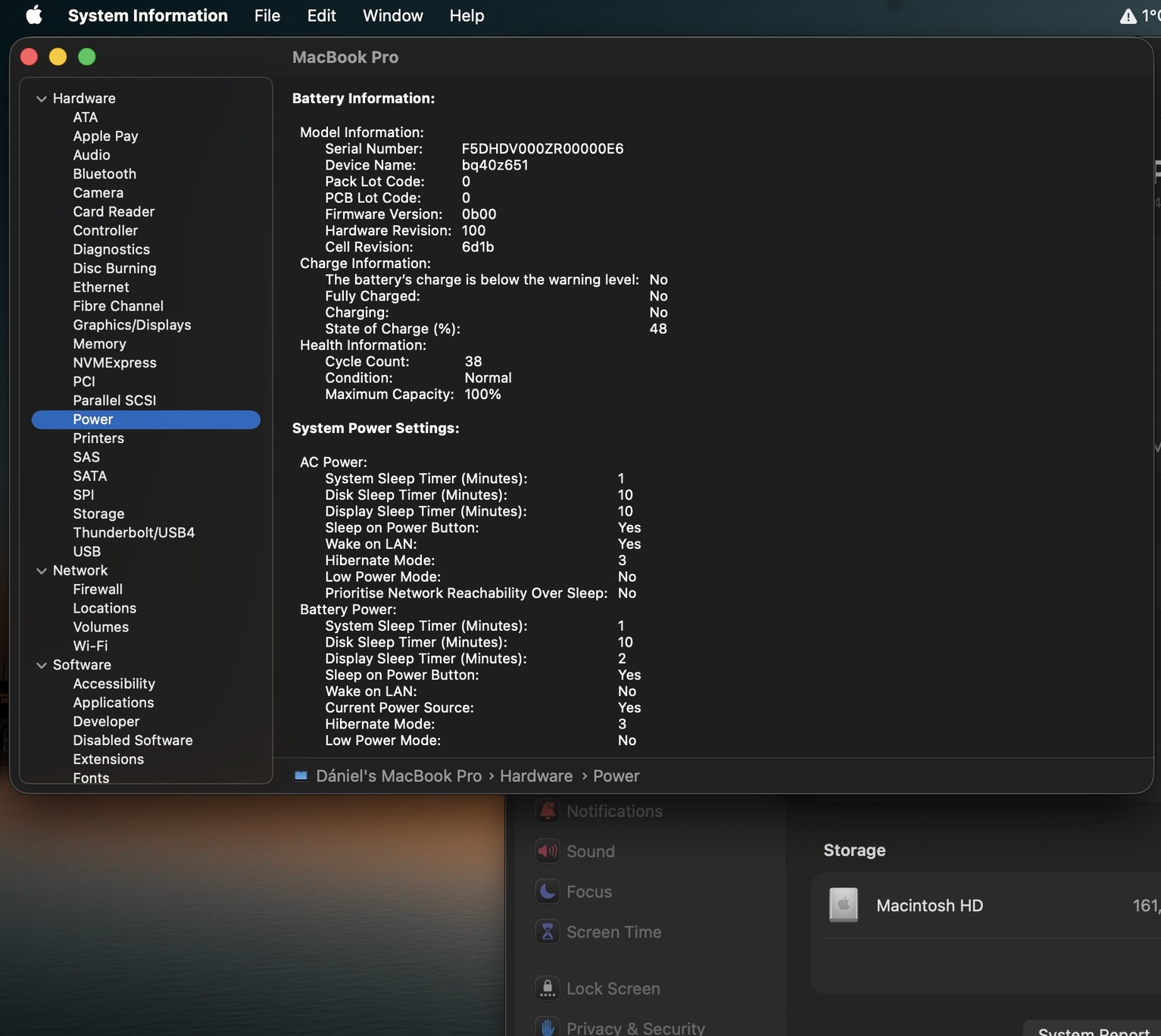This screenshot has height=1036, width=1161.
Task: Select Controller in the sidebar
Action: click(x=105, y=231)
